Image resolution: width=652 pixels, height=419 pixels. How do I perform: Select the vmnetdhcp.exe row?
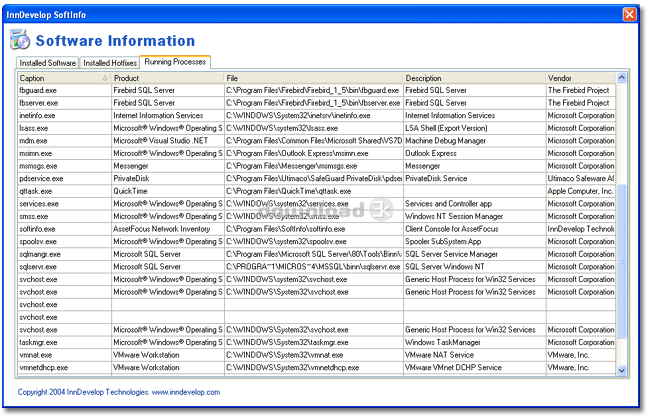point(316,367)
